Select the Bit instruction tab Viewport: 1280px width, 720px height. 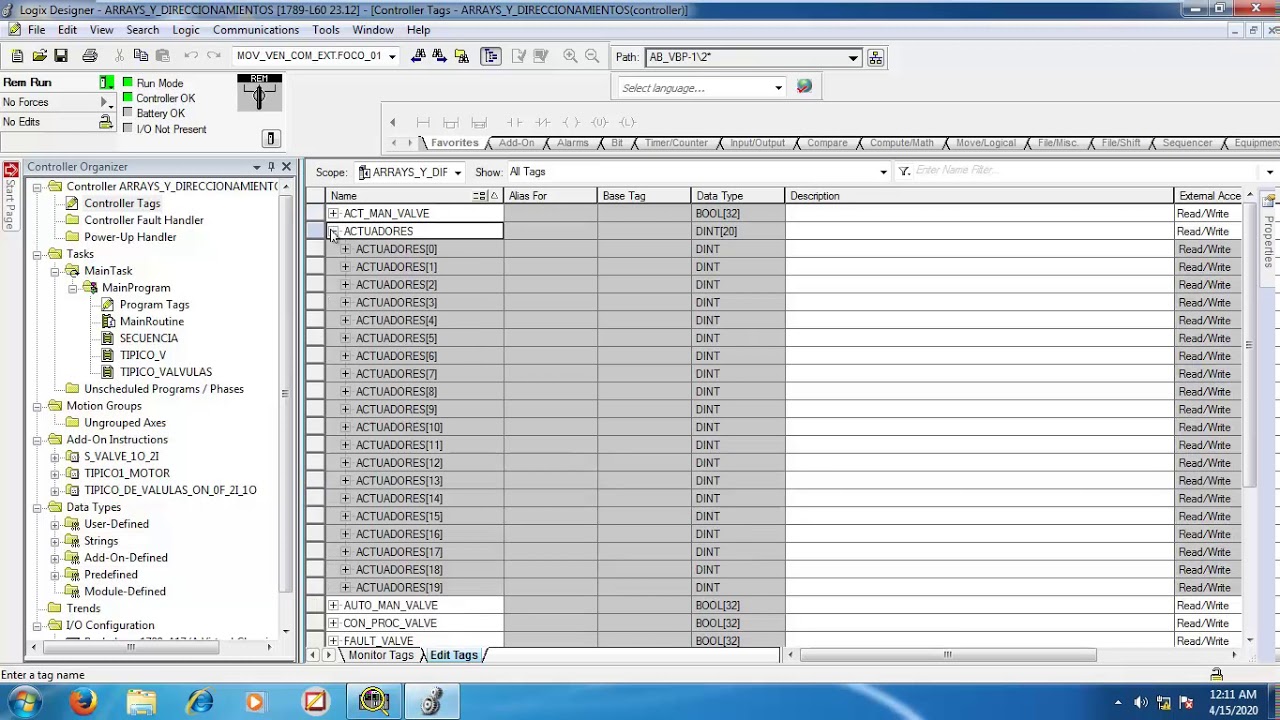617,143
